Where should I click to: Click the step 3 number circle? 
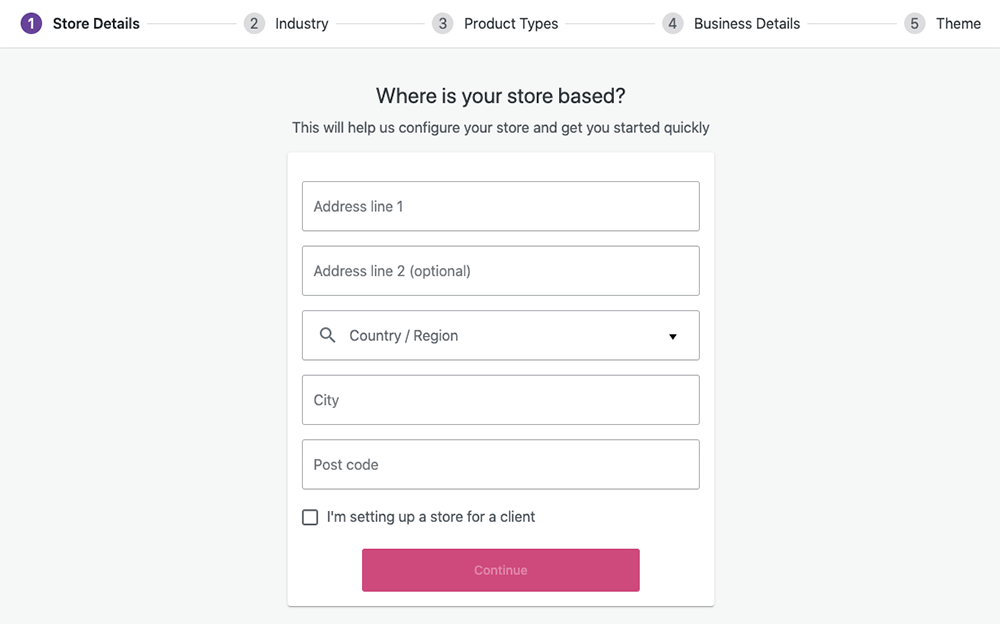(x=443, y=24)
